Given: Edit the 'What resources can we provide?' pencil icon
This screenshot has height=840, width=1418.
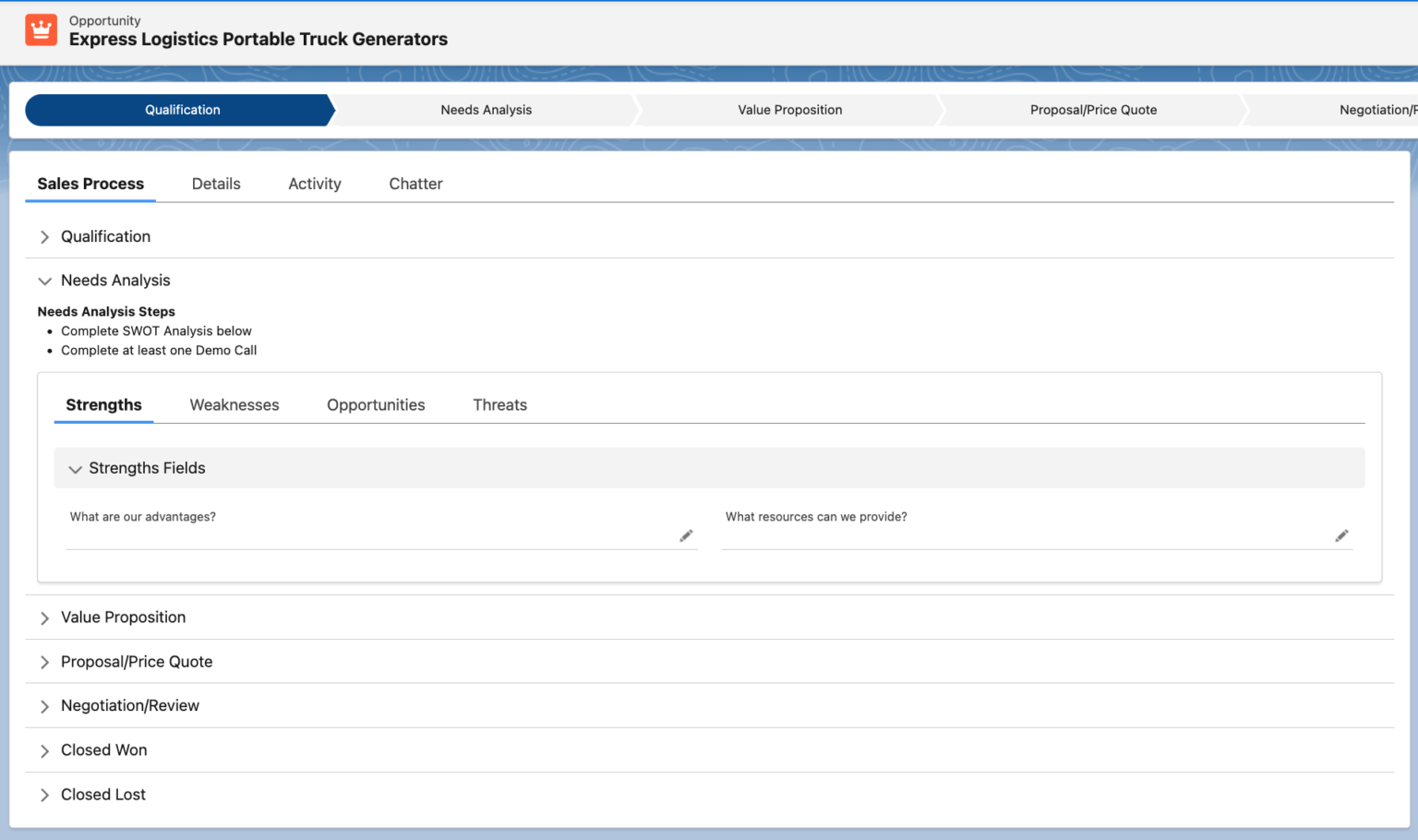Looking at the screenshot, I should pos(1341,535).
